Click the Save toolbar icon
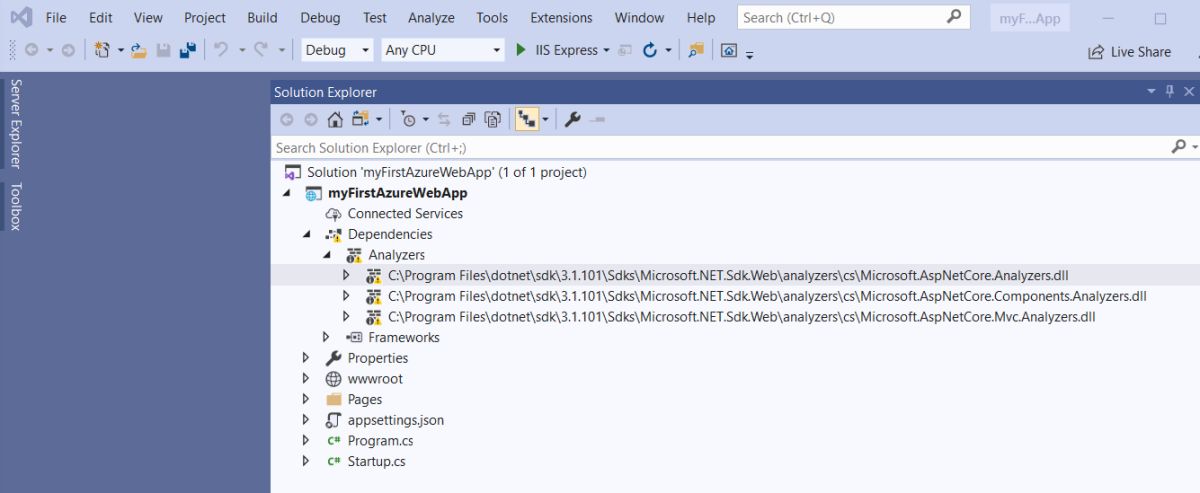Screen dimensions: 1200x493 click(164, 50)
